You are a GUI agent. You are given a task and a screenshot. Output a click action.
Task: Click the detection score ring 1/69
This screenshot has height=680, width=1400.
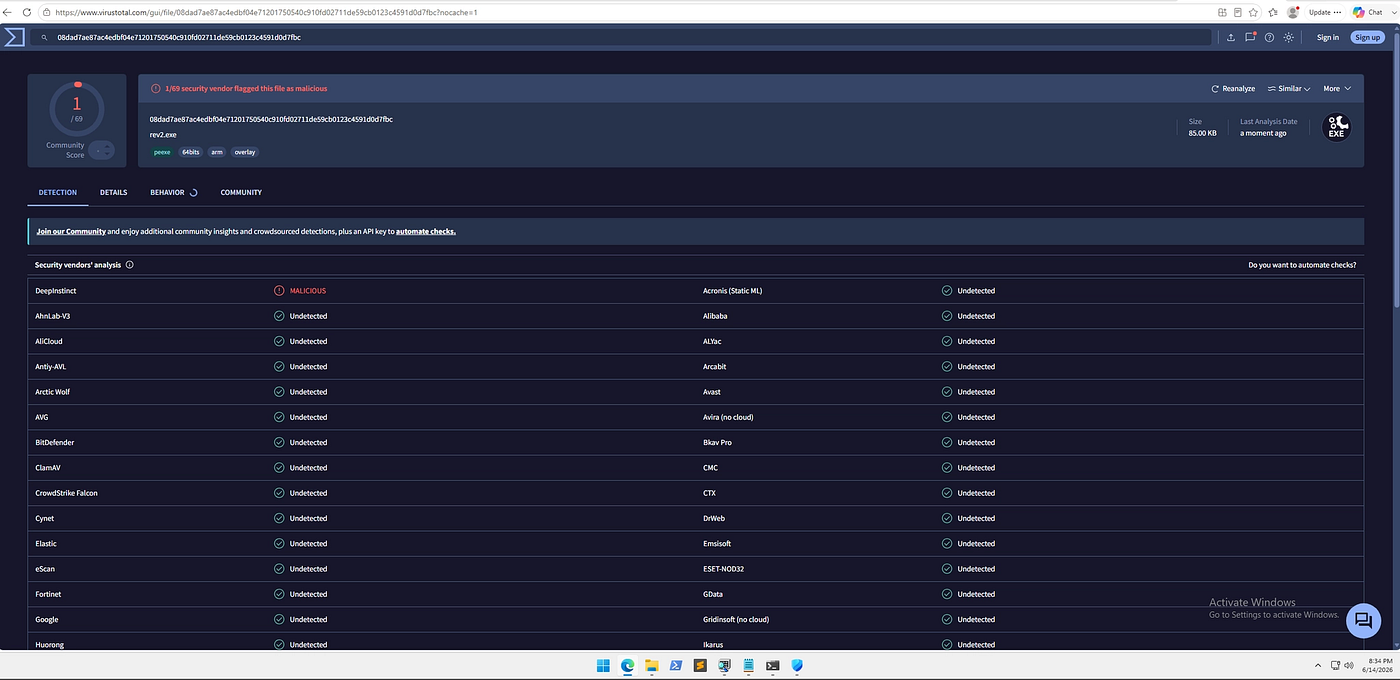tap(77, 108)
